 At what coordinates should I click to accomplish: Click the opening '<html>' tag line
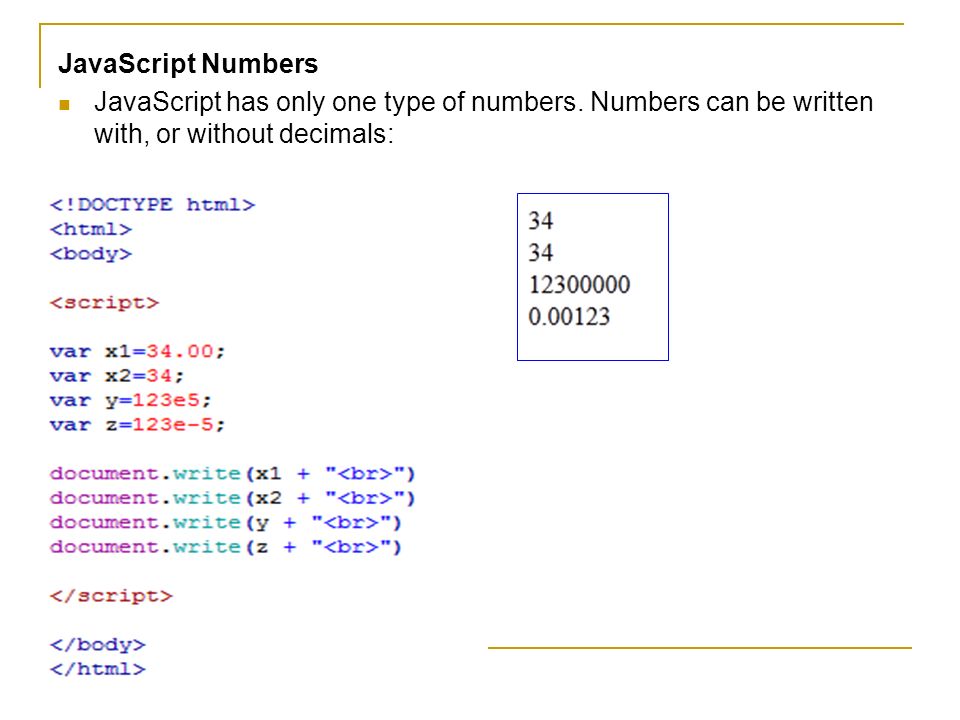[91, 229]
